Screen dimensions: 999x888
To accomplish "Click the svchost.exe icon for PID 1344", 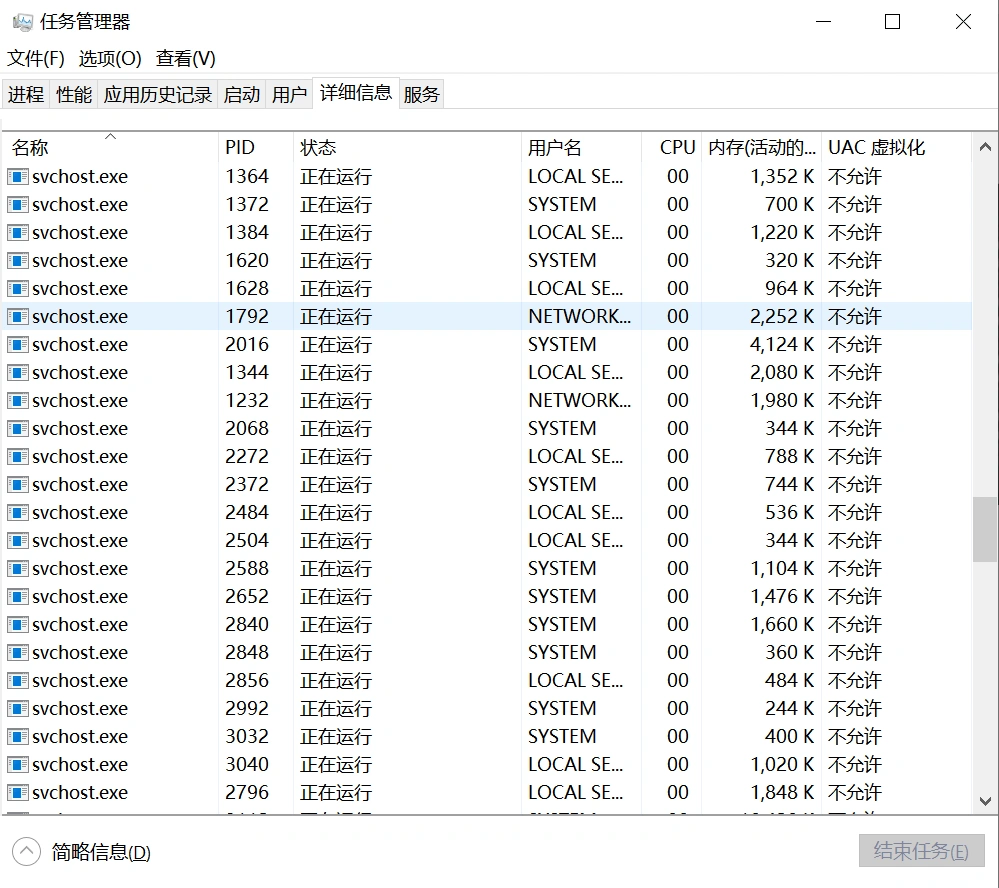I will point(18,373).
